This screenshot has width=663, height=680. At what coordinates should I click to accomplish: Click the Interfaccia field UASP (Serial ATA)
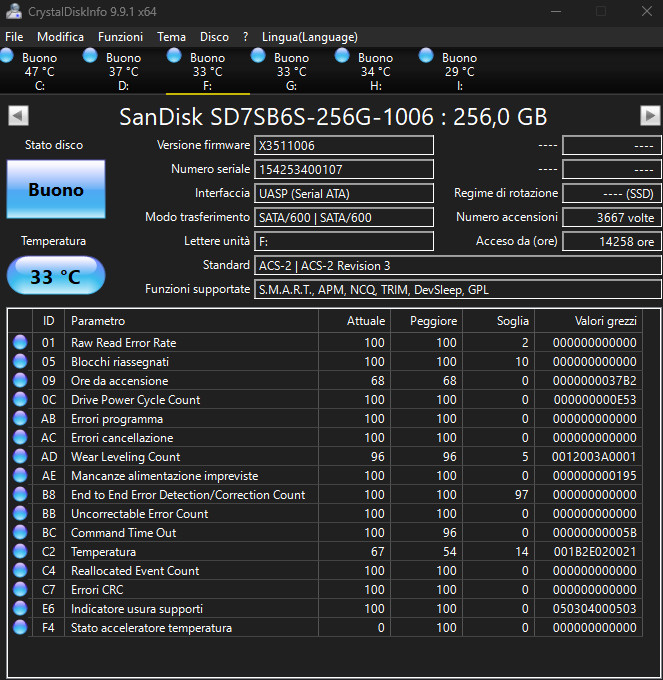pos(343,193)
